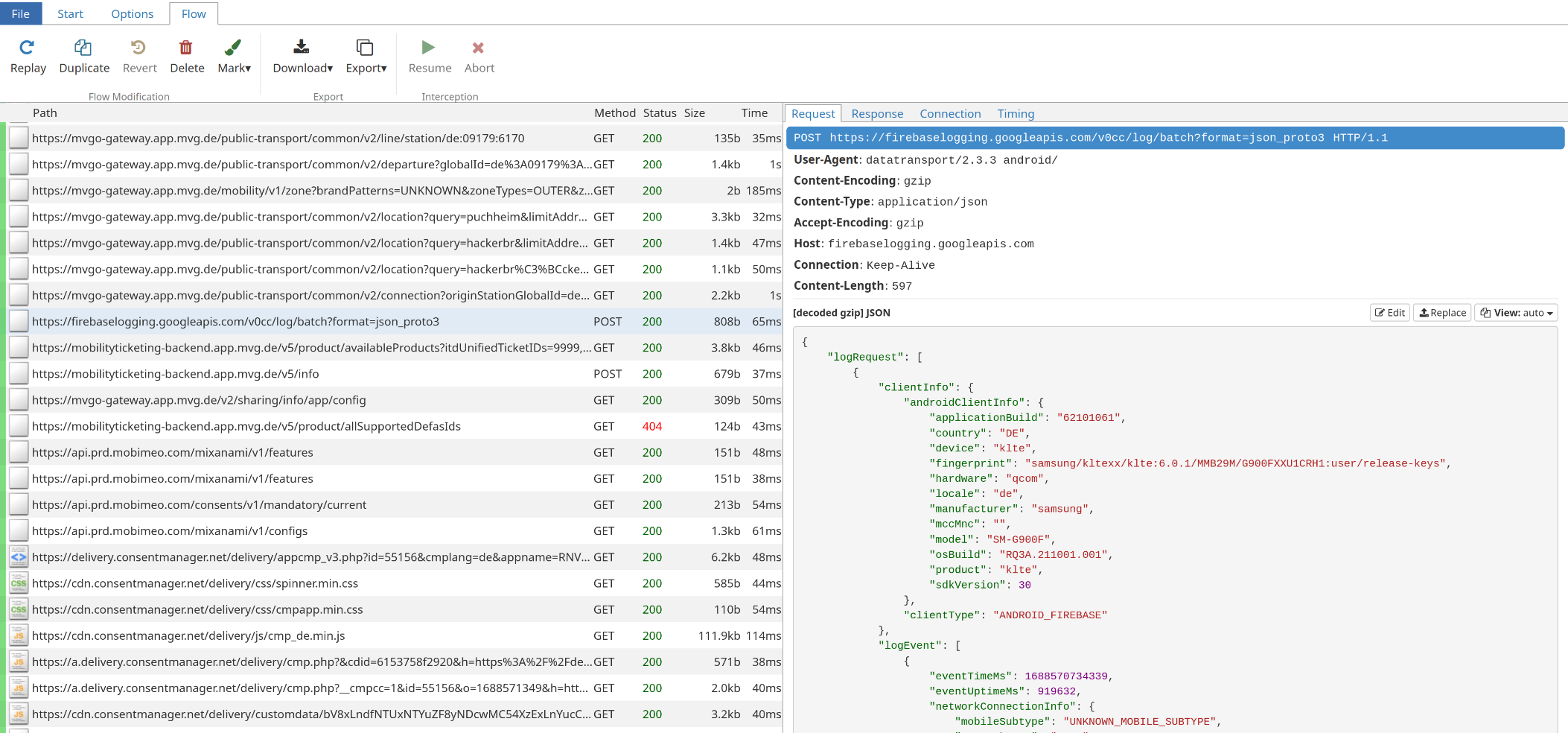
Task: Open the Mark dropdown menu
Action: 234,57
